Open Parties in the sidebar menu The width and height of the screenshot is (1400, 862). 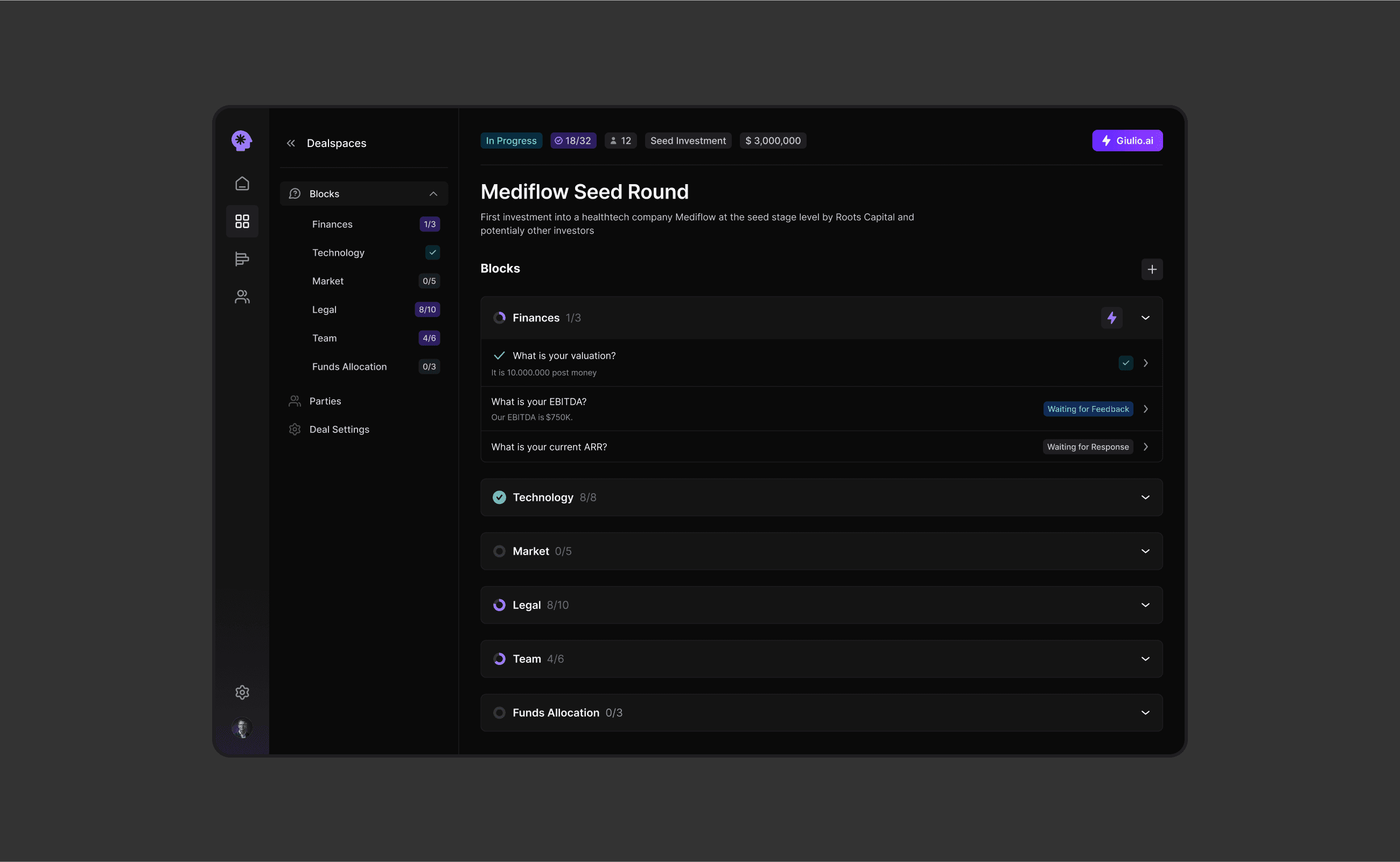[325, 401]
